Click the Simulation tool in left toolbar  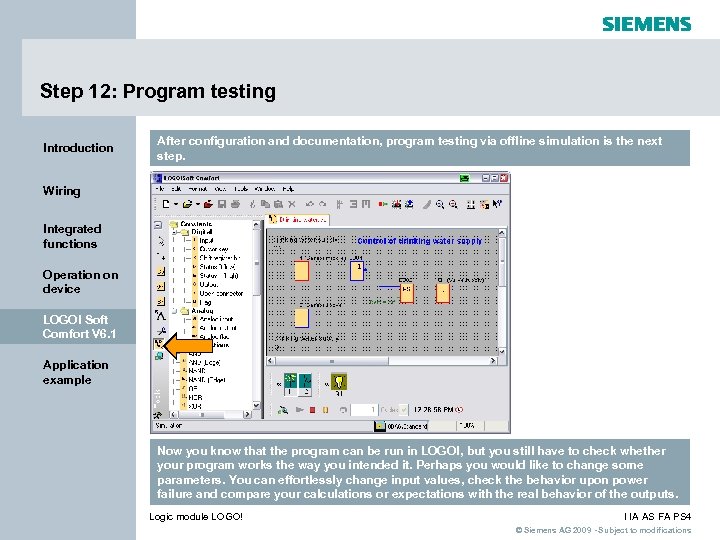coord(159,343)
